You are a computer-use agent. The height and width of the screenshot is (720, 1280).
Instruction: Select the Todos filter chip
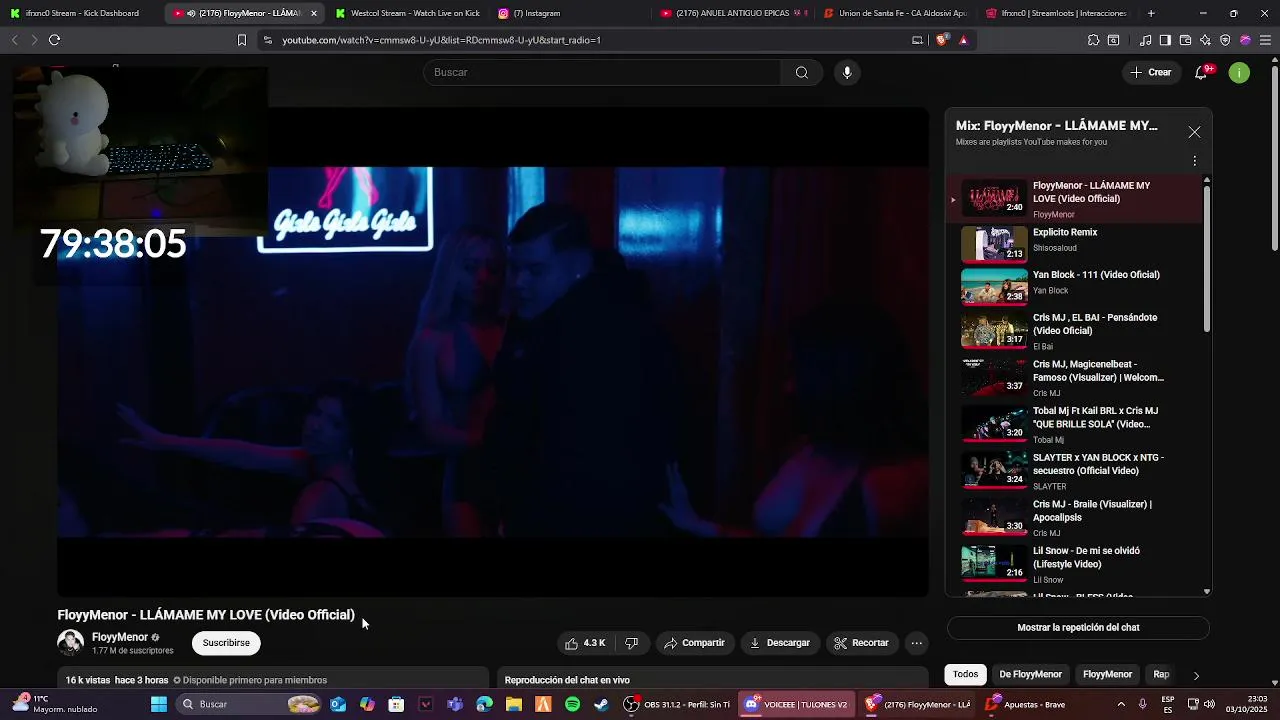point(965,674)
